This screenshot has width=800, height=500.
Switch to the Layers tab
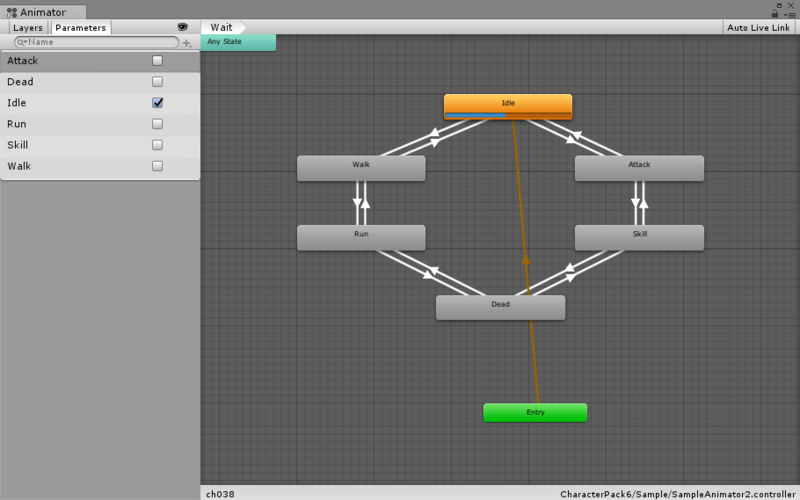pos(28,28)
